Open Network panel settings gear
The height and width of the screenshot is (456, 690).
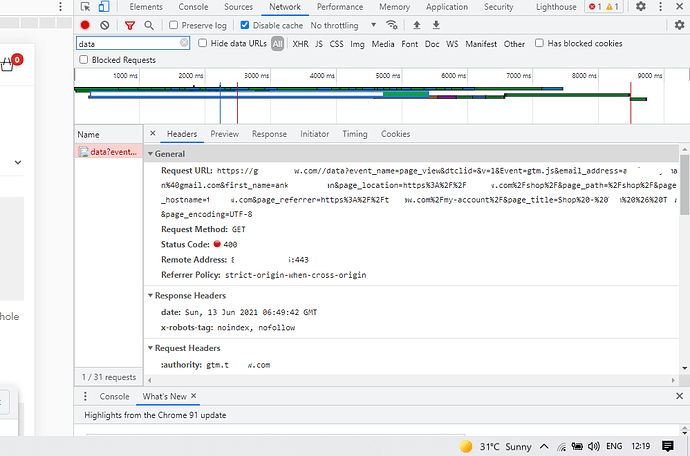click(679, 25)
